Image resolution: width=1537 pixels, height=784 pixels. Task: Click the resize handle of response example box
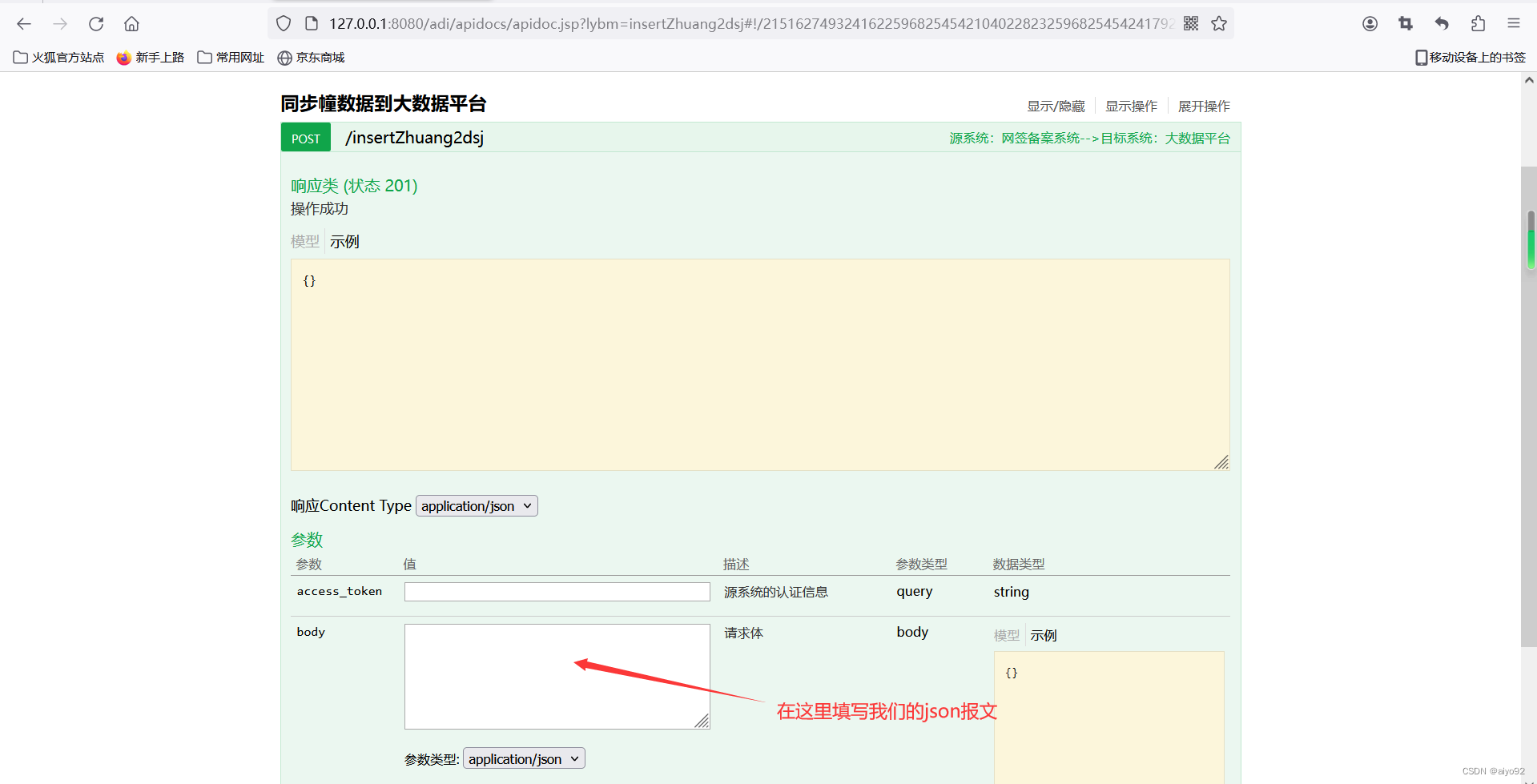pyautogui.click(x=1221, y=462)
